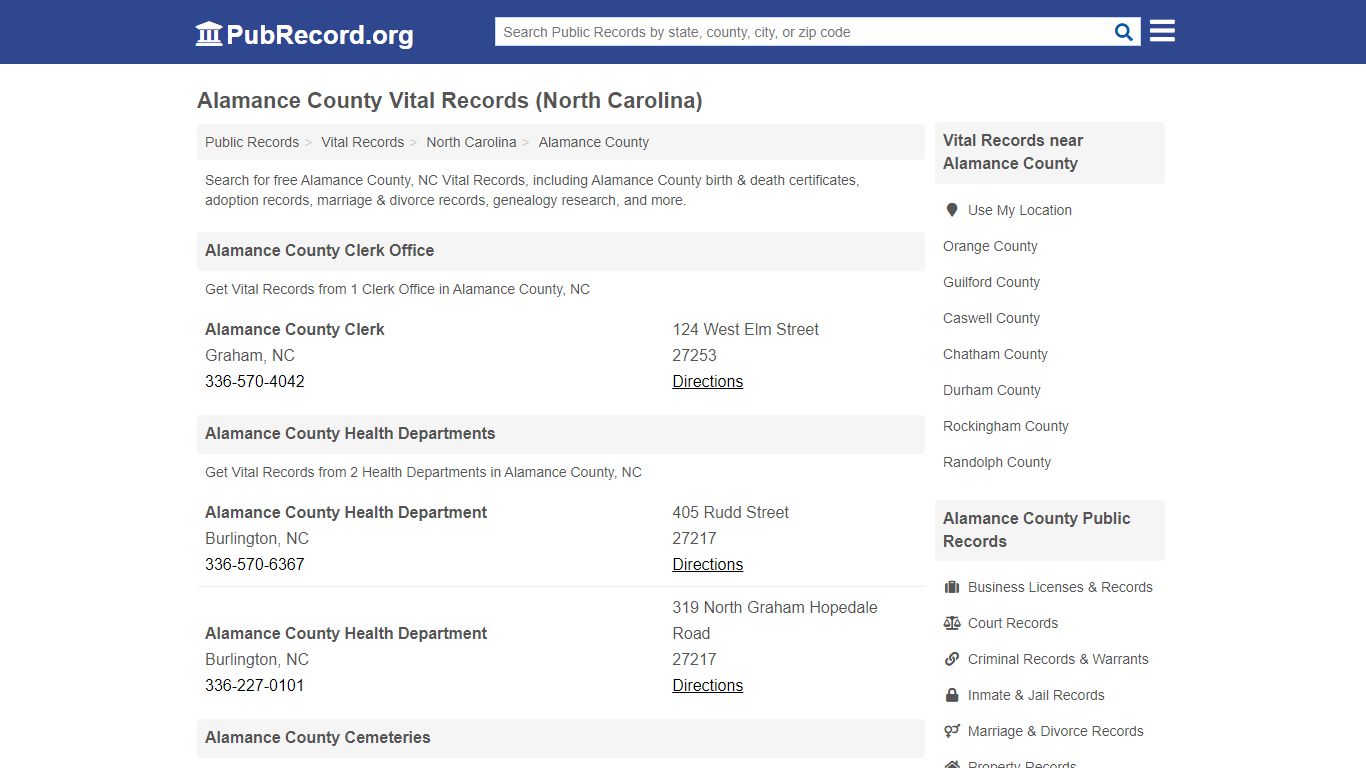Viewport: 1366px width, 768px height.
Task: Click Alamance County Health Department at Rudd Street
Action: tap(346, 512)
